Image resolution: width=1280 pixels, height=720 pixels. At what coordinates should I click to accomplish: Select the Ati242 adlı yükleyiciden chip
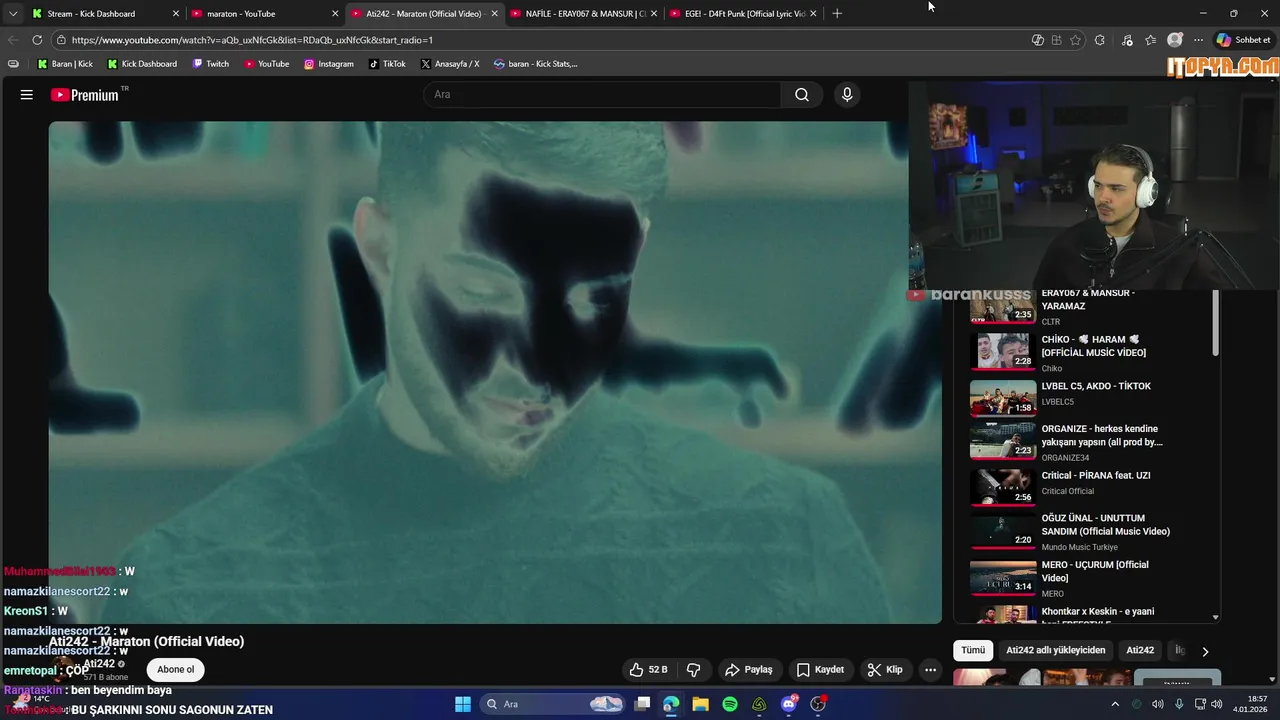tap(1055, 650)
